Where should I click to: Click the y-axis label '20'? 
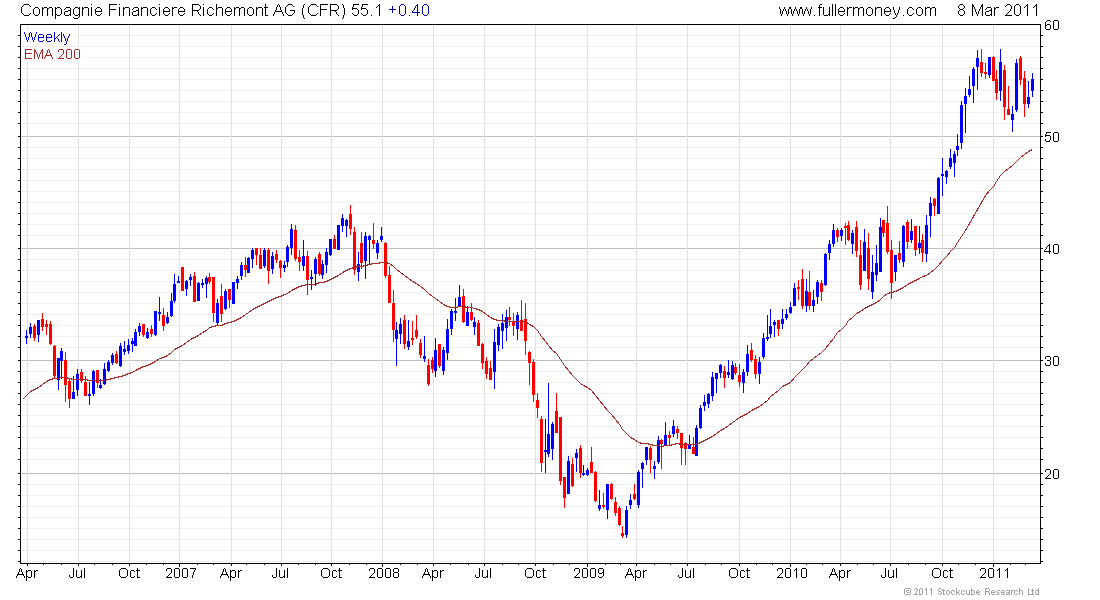pyautogui.click(x=1052, y=474)
